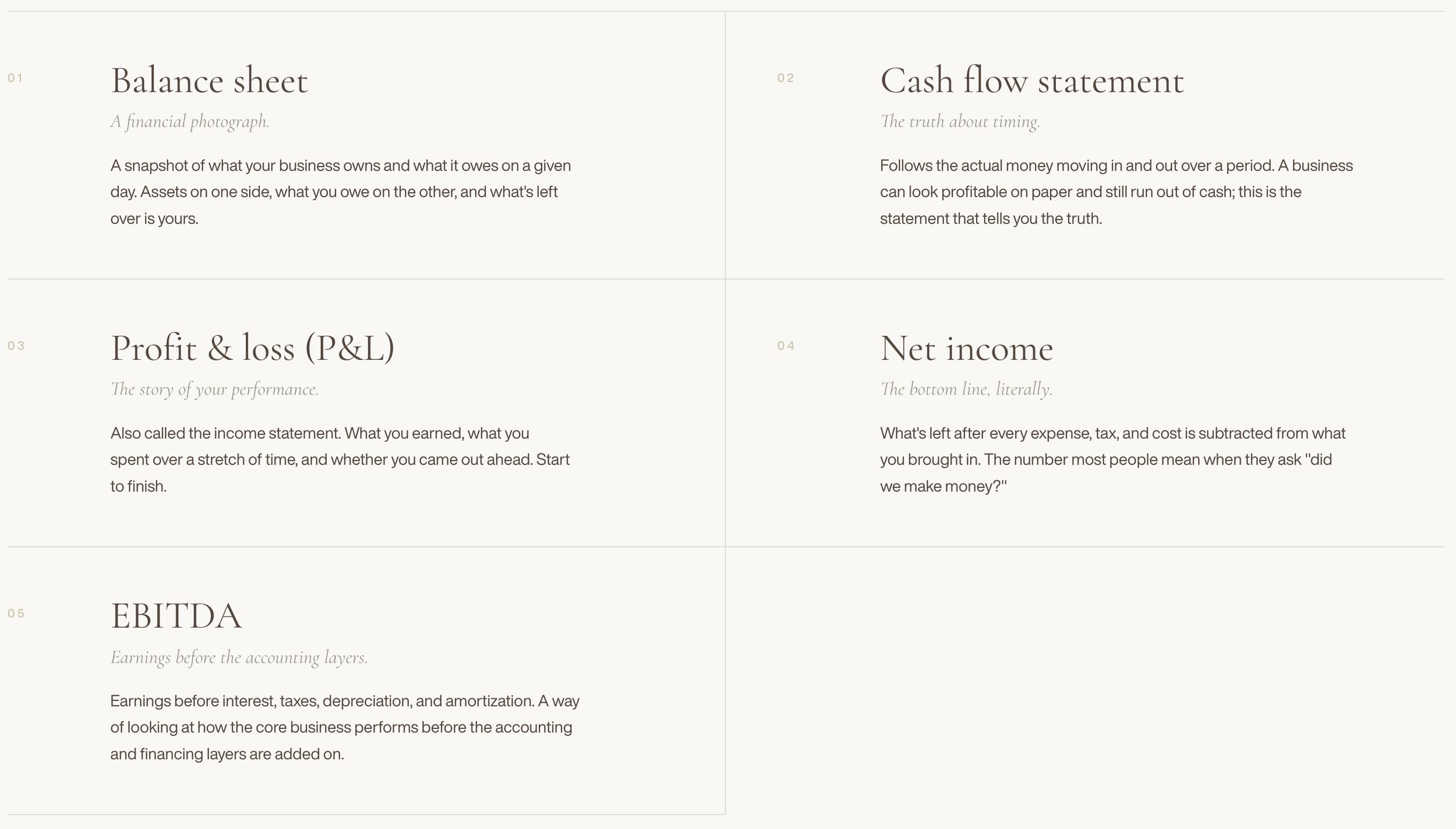Click the Balance sheet heading

(209, 80)
